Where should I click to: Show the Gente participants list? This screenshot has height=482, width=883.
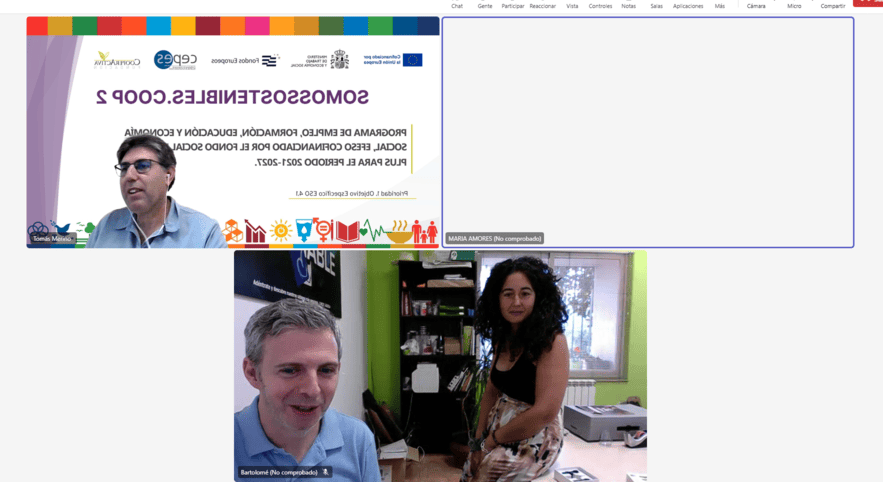[485, 5]
